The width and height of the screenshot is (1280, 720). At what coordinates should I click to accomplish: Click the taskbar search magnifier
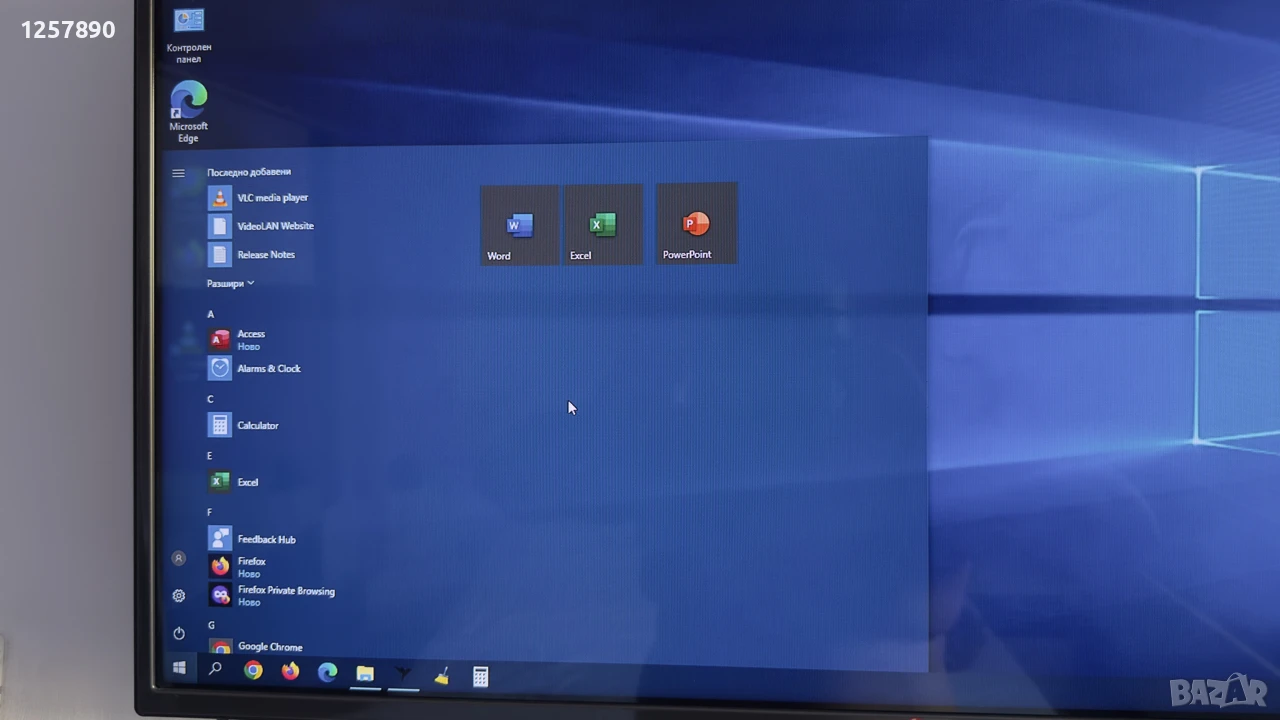pos(215,670)
